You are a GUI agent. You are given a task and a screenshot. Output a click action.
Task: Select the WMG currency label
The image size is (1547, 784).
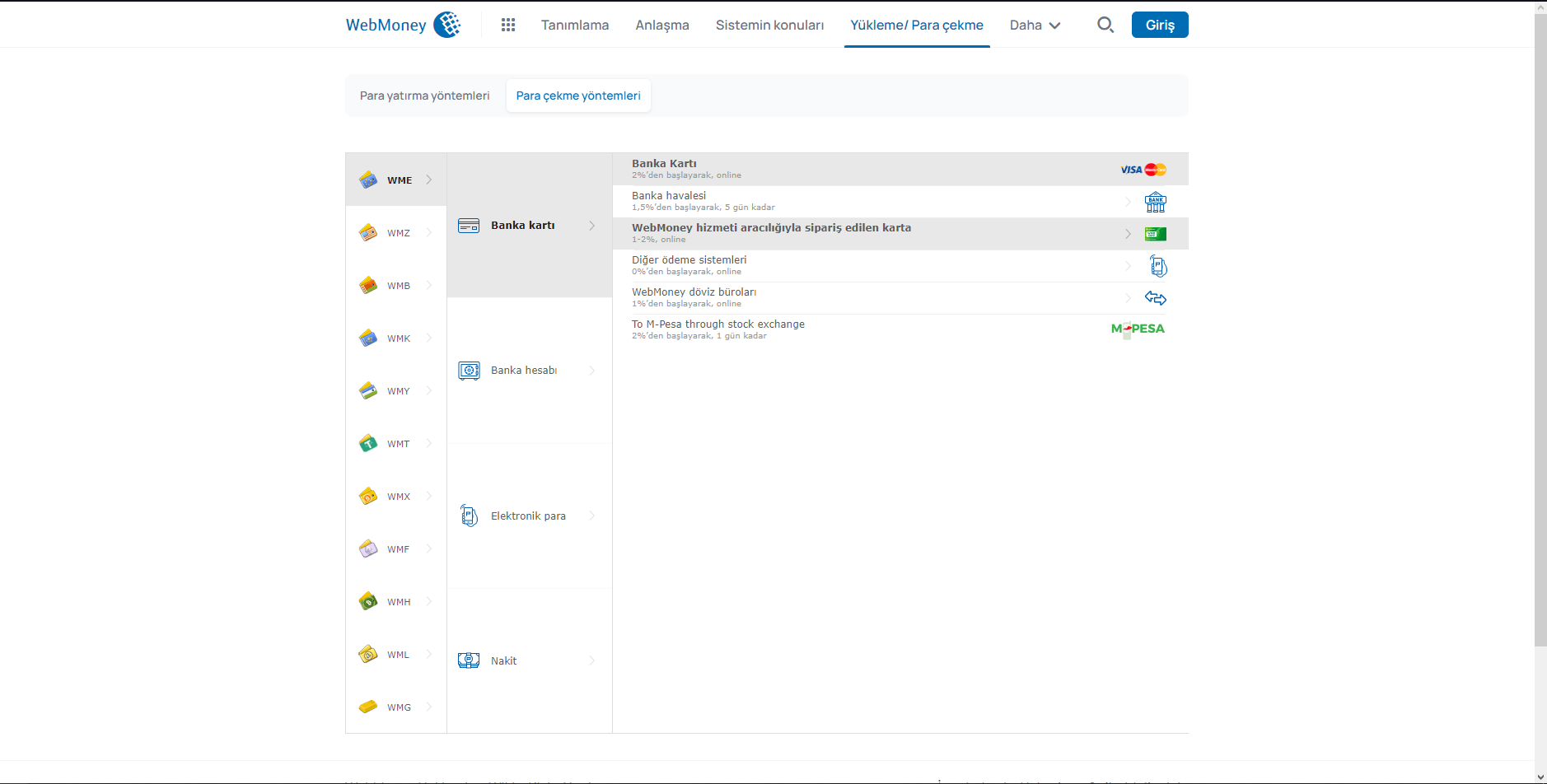pos(400,707)
